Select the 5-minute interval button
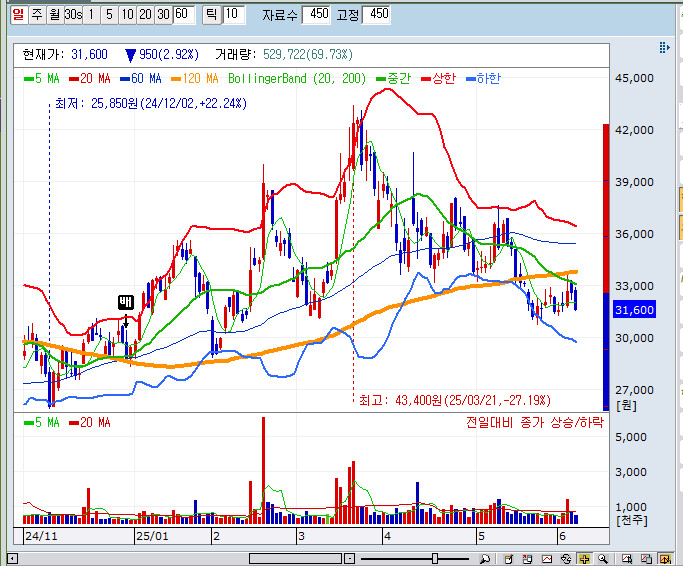This screenshot has height=566, width=683. tap(109, 15)
